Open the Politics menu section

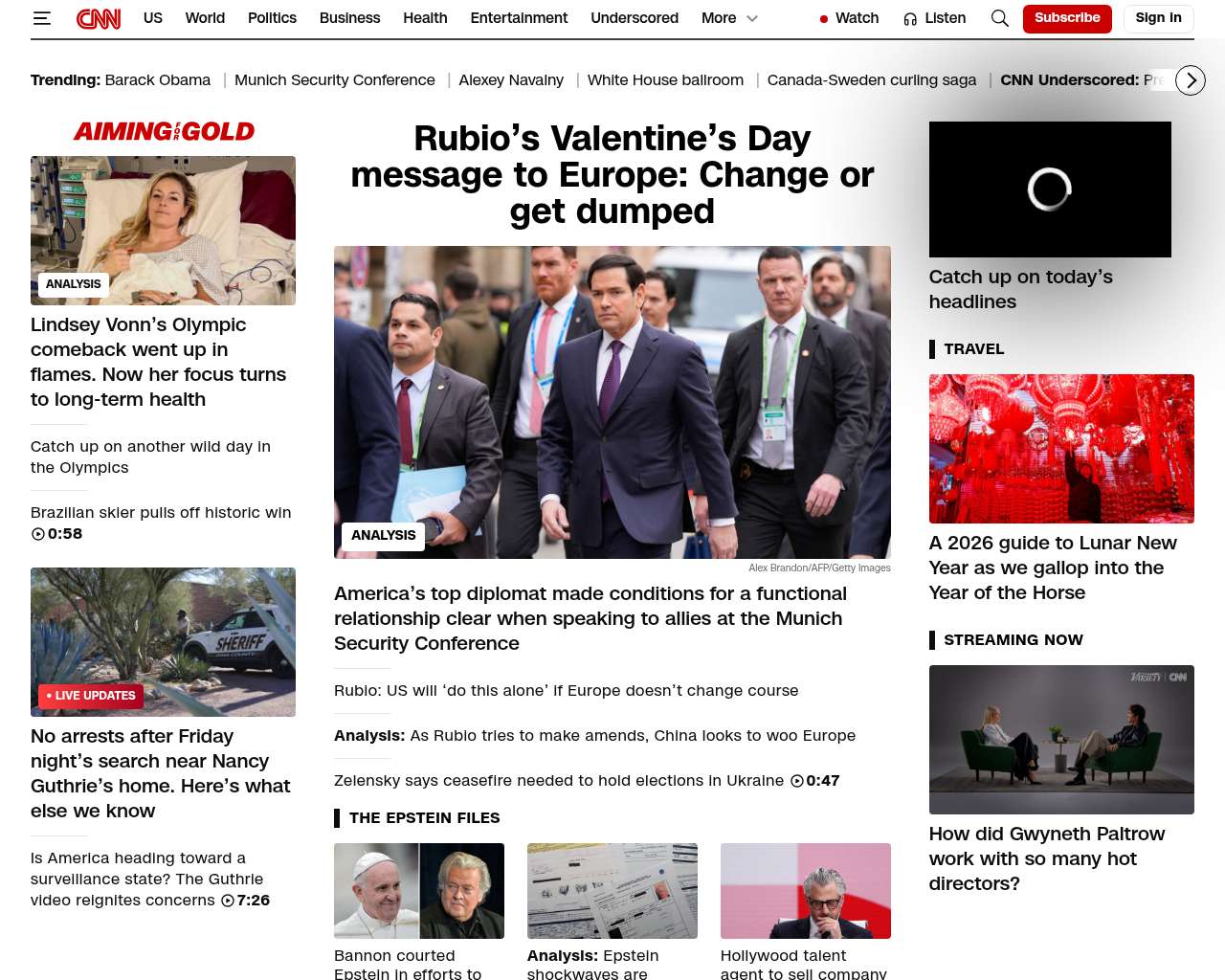coord(272,18)
